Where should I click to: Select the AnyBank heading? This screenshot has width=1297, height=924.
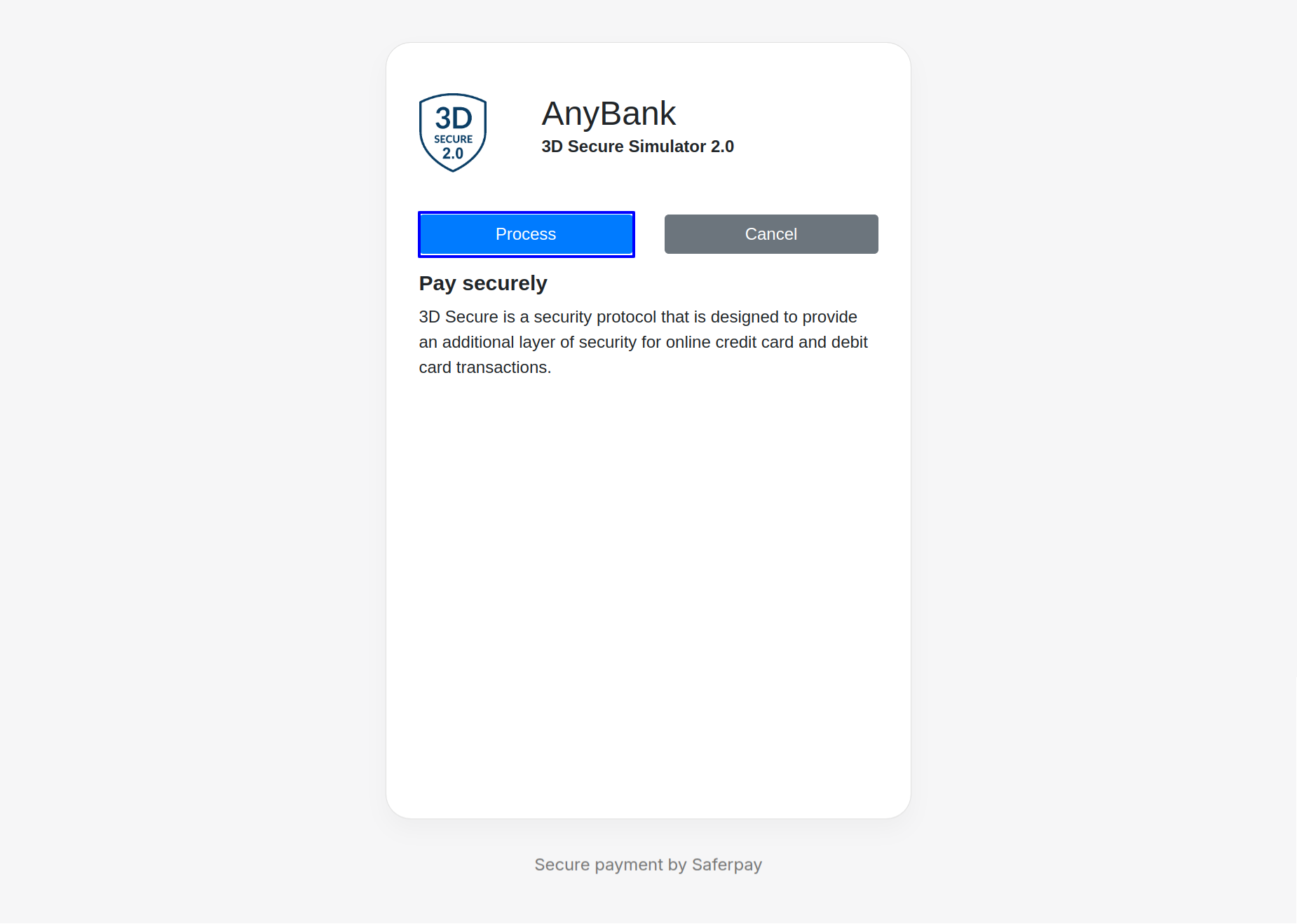609,114
